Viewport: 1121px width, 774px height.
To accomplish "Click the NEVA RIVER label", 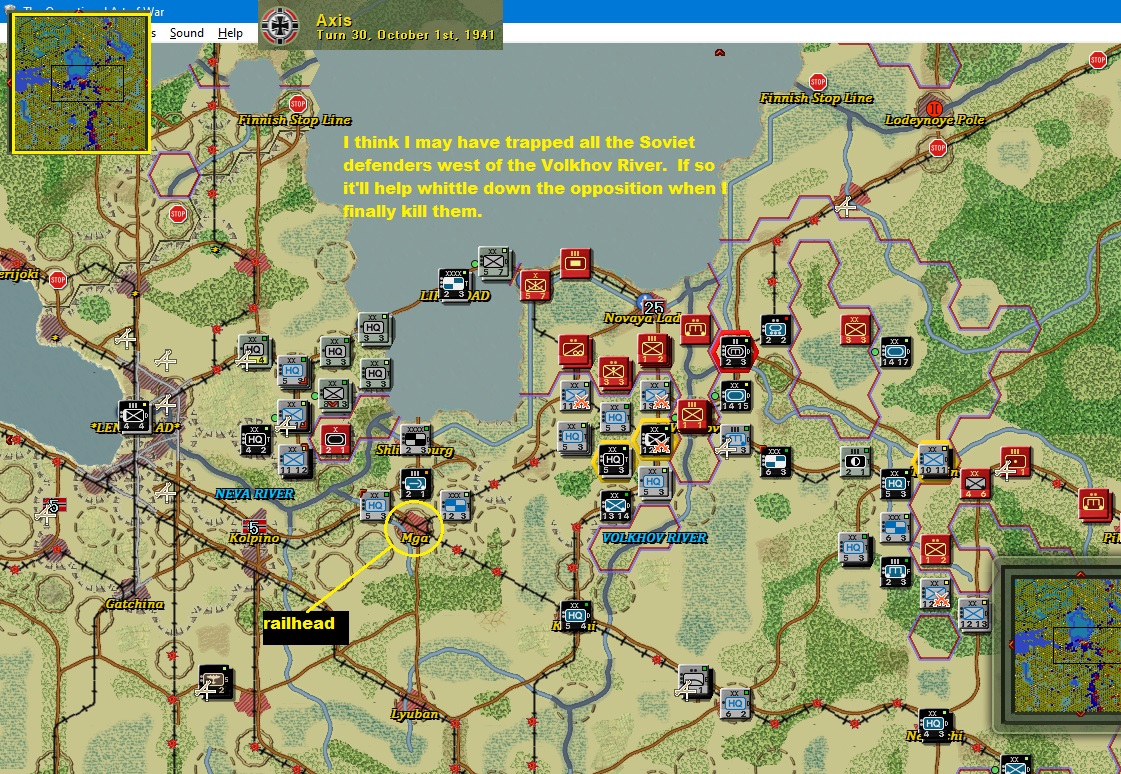I will tap(255, 494).
